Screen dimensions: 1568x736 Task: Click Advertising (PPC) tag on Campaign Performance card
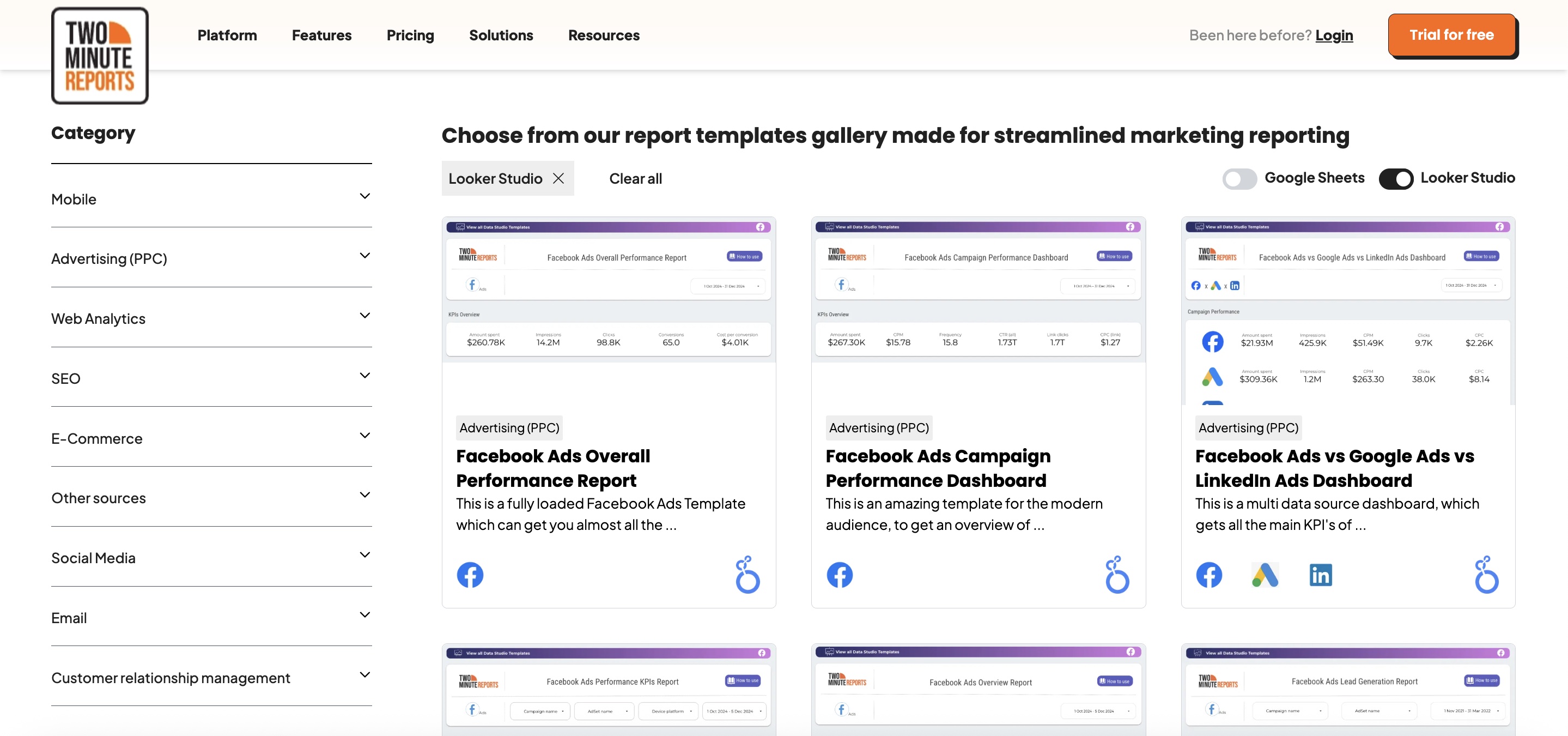[878, 428]
